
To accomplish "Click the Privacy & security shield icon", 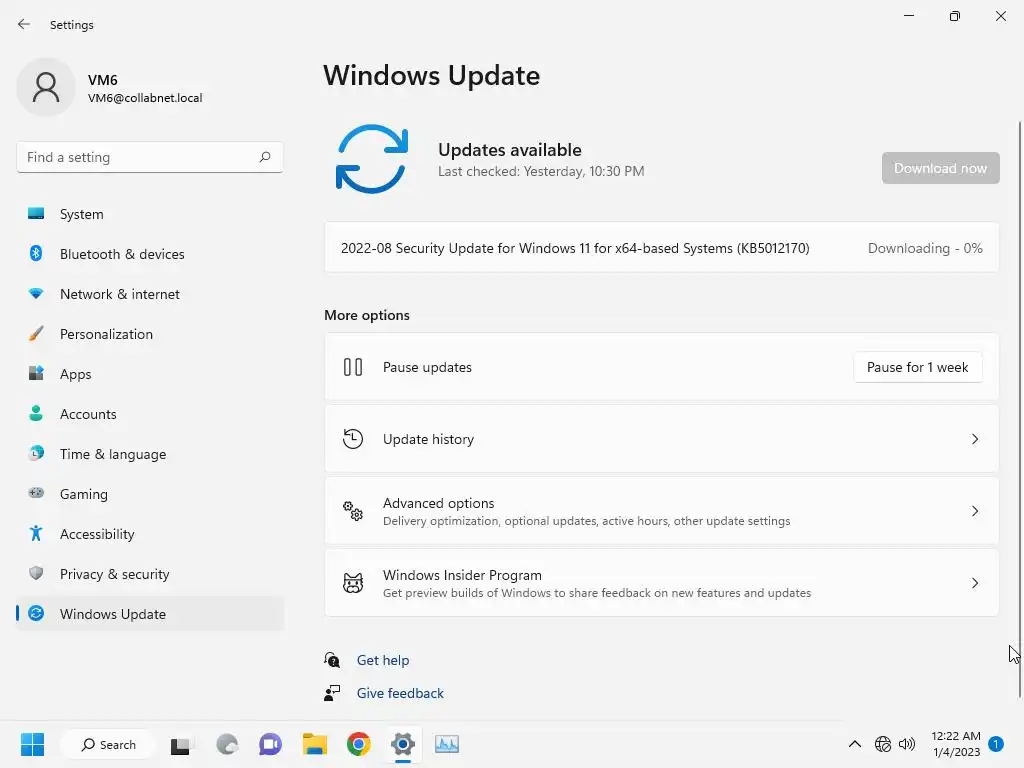I will 36,573.
